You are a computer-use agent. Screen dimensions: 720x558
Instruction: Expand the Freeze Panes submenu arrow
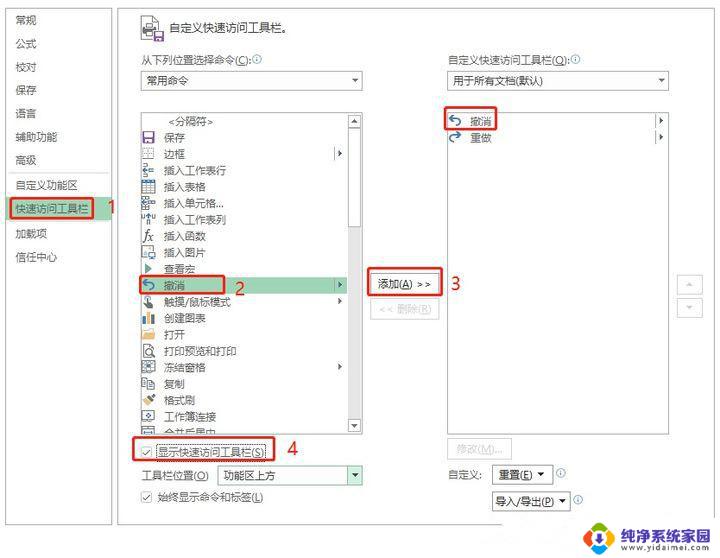tap(340, 366)
